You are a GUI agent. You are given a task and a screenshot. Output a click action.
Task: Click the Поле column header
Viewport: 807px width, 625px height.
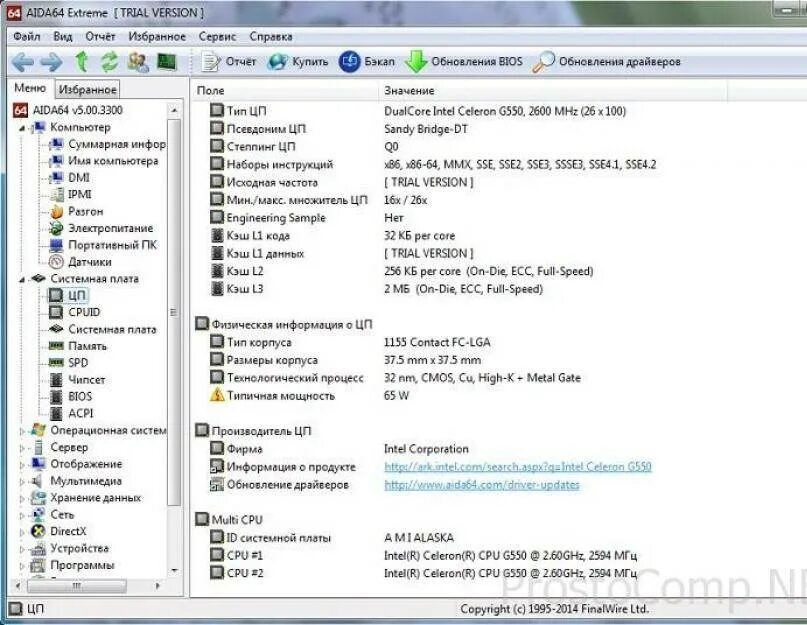pyautogui.click(x=284, y=91)
